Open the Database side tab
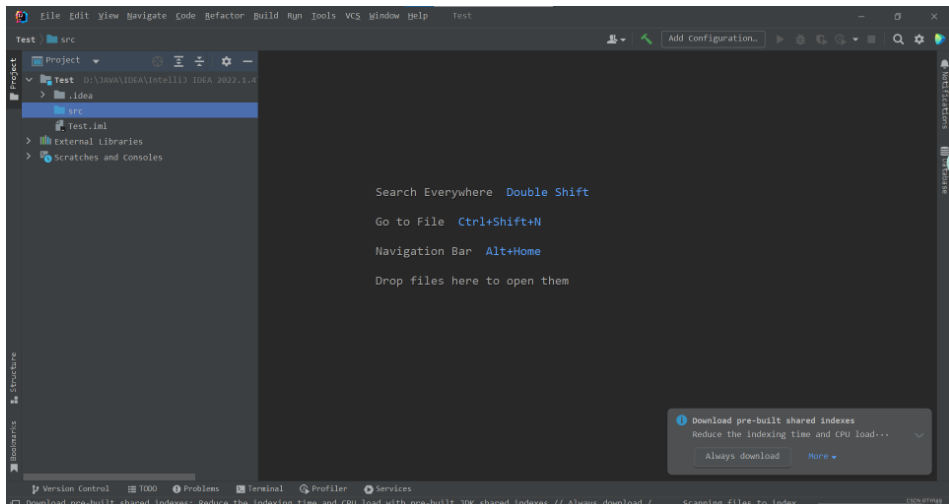The width and height of the screenshot is (949, 504). (x=944, y=170)
